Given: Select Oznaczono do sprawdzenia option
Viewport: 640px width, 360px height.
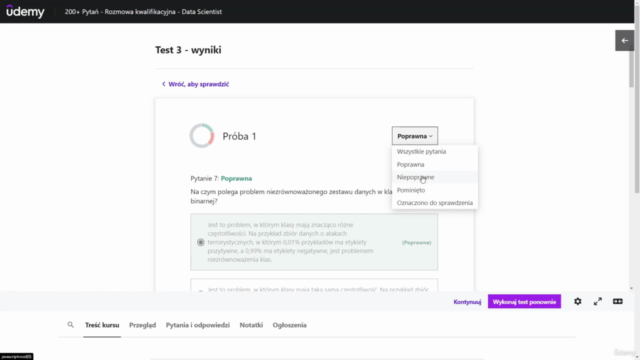Looking at the screenshot, I should click(x=435, y=203).
